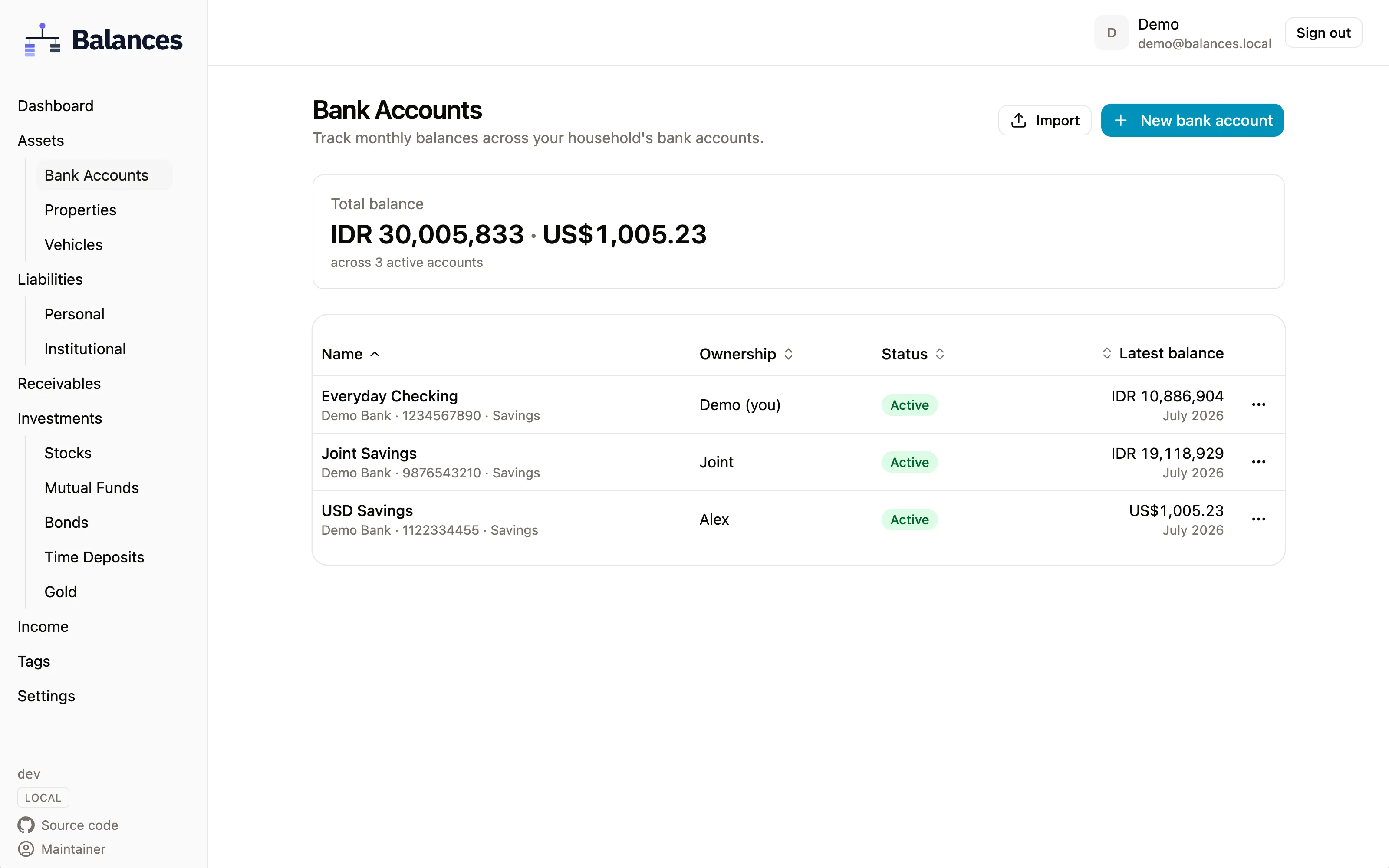The width and height of the screenshot is (1389, 868).
Task: Click the Sign out button
Action: point(1323,33)
